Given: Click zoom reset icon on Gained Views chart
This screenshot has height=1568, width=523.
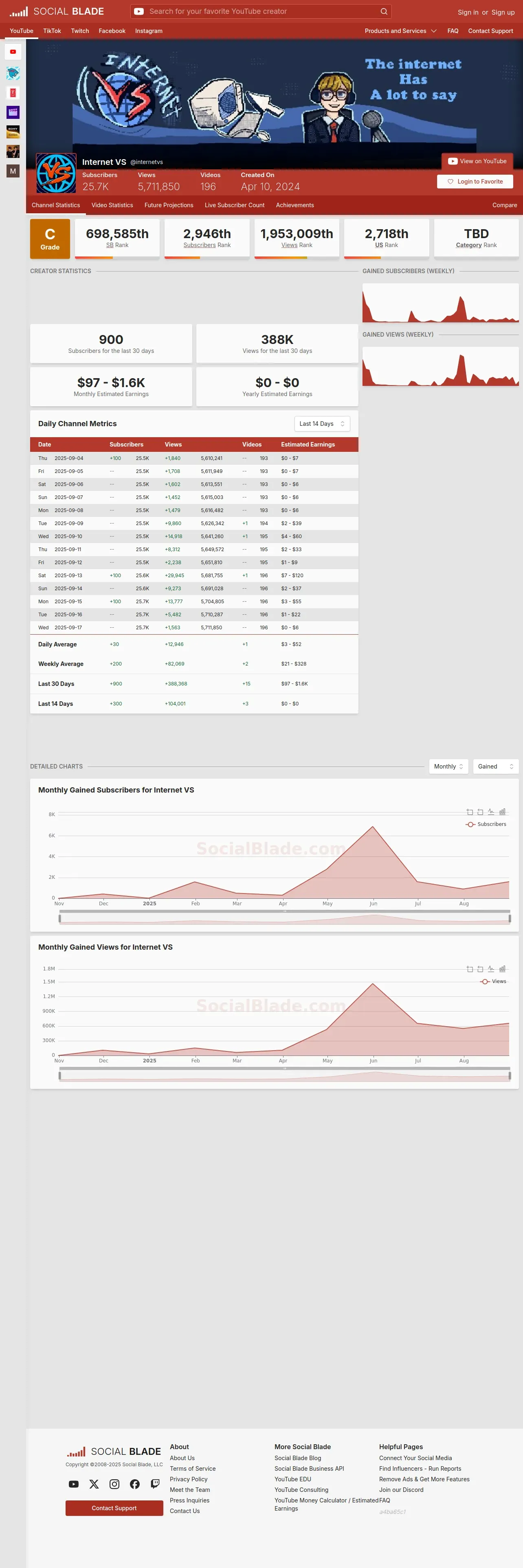Looking at the screenshot, I should point(480,969).
